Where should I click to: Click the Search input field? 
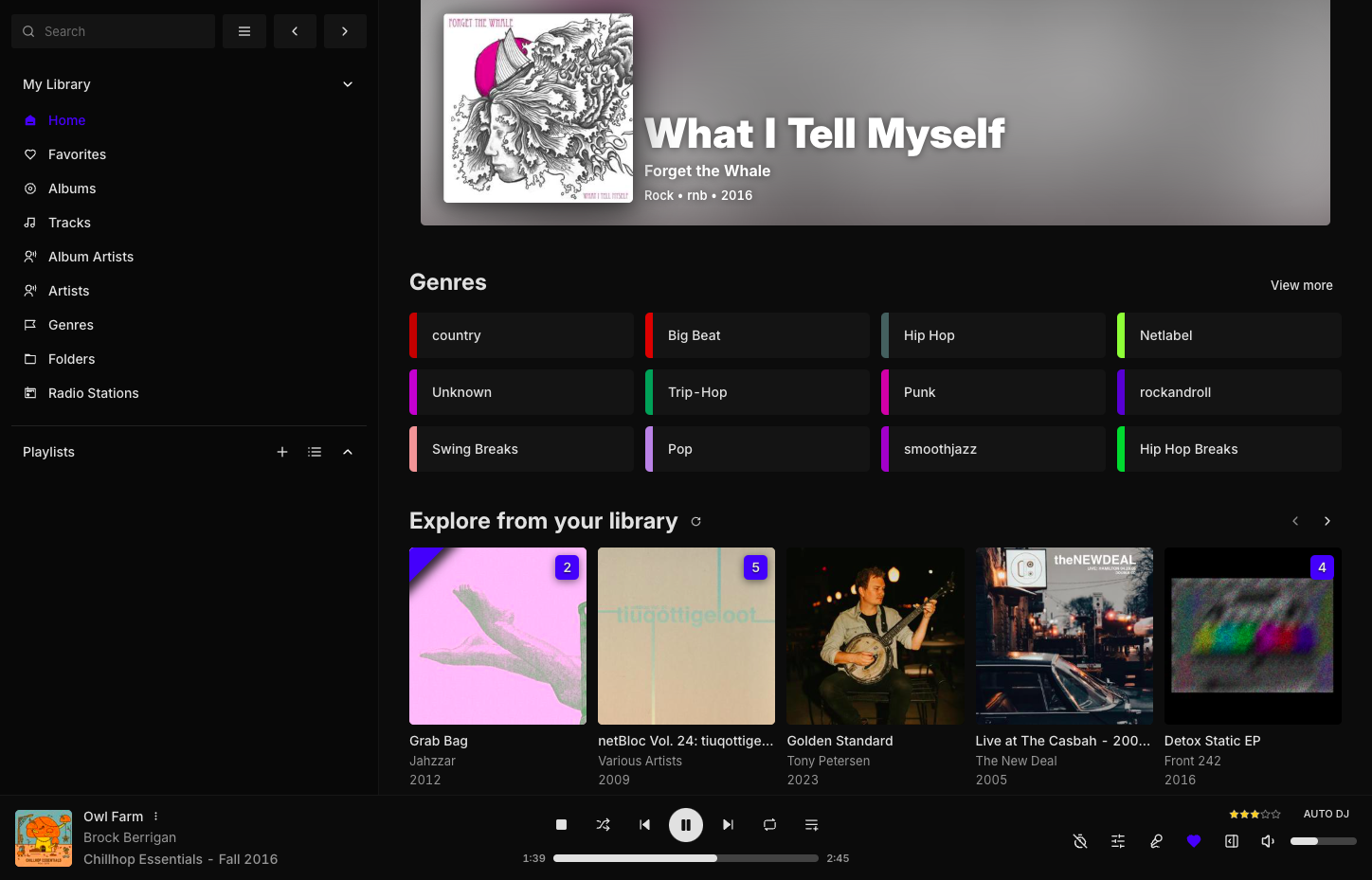[114, 31]
